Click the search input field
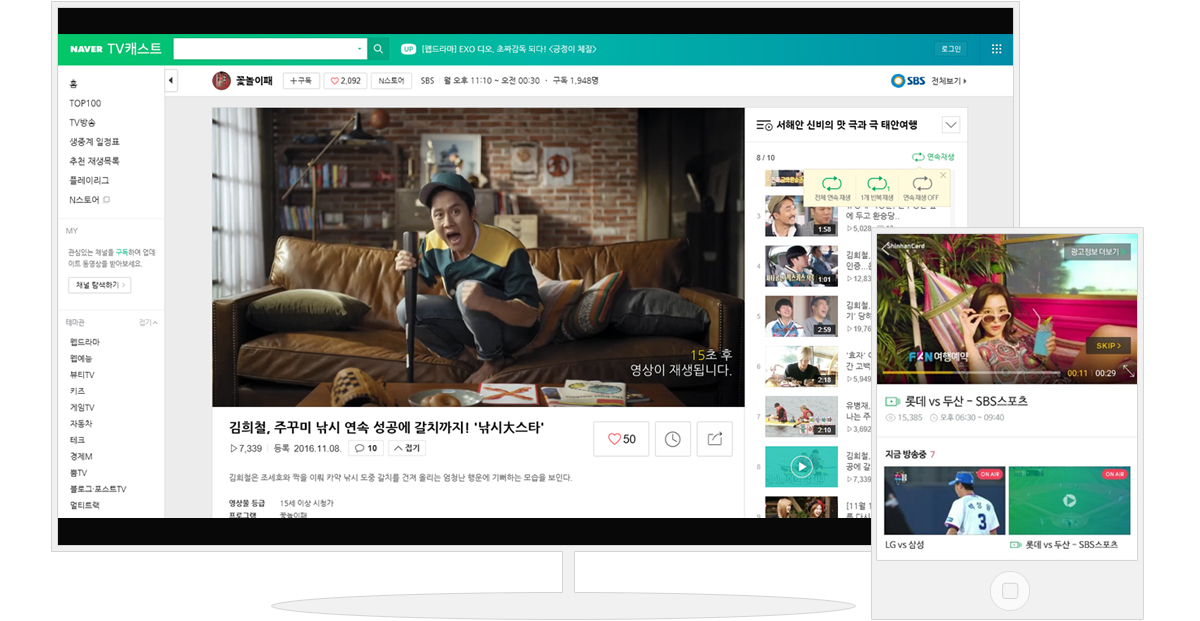This screenshot has width=1200, height=621. click(263, 49)
